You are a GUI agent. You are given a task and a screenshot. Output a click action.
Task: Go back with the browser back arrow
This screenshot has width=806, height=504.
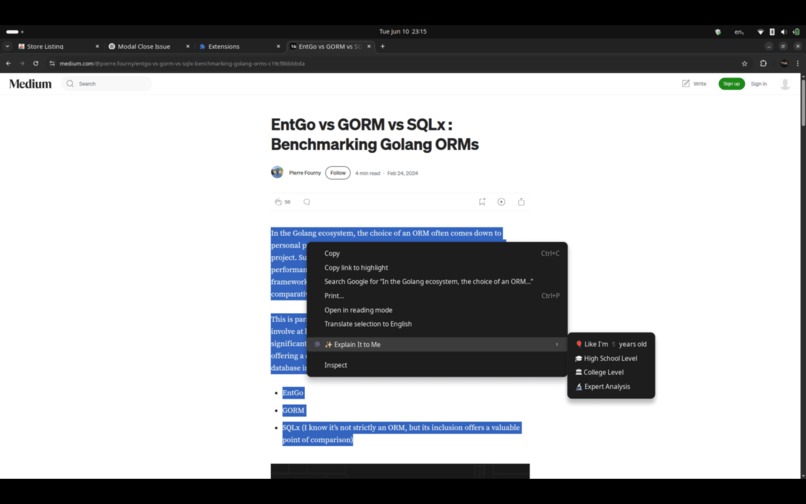click(x=8, y=63)
